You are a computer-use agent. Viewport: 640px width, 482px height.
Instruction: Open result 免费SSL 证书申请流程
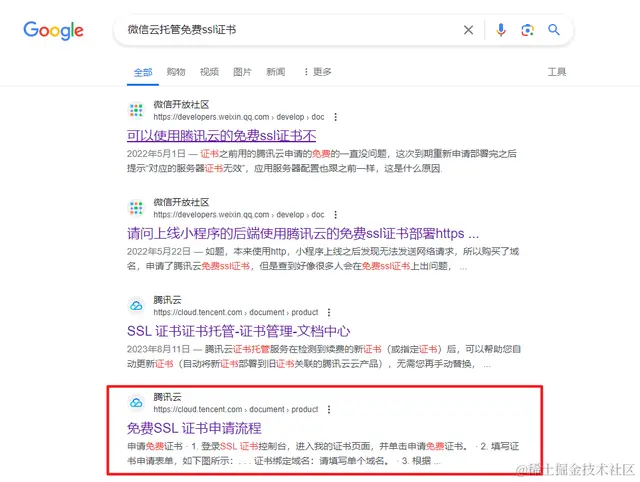pos(194,428)
